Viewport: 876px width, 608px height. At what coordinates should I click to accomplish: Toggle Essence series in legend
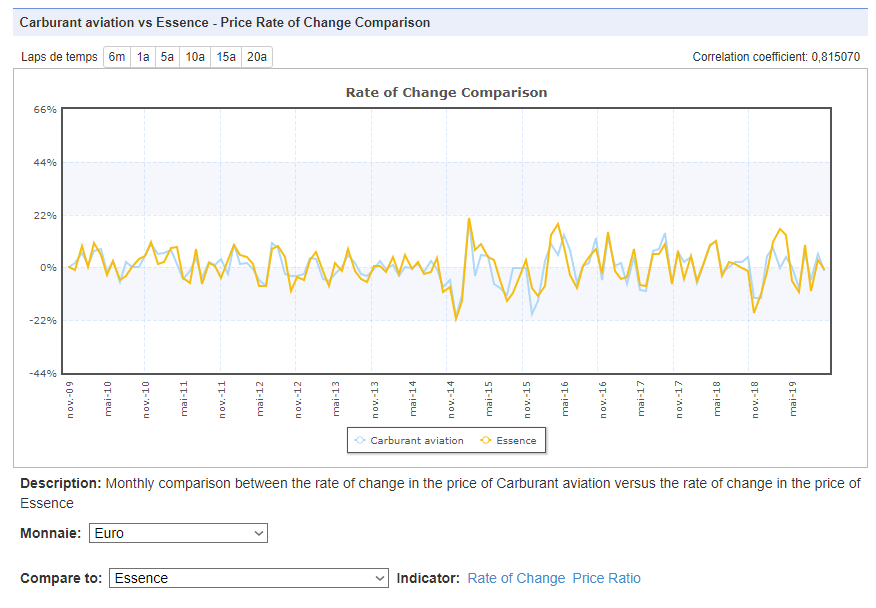pos(508,440)
